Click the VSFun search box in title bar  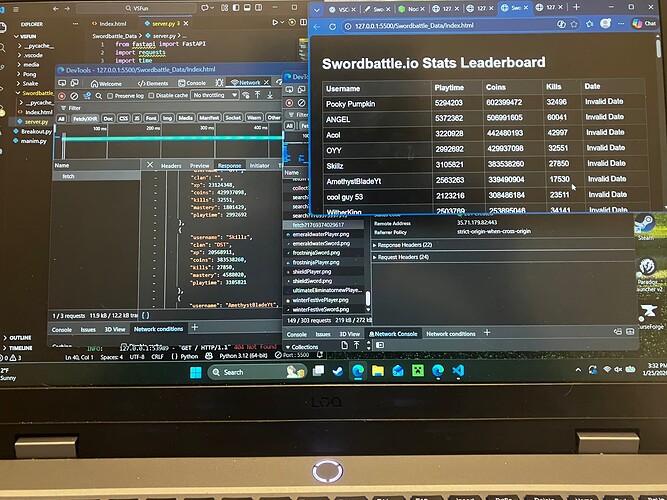pos(136,9)
